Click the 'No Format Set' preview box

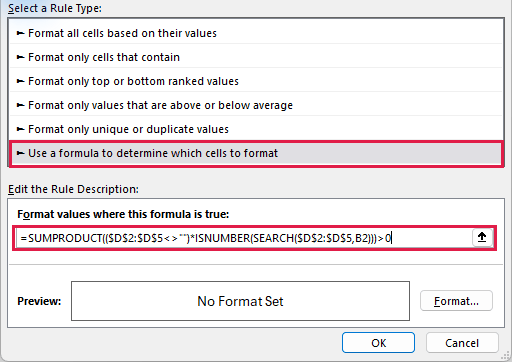click(x=240, y=301)
